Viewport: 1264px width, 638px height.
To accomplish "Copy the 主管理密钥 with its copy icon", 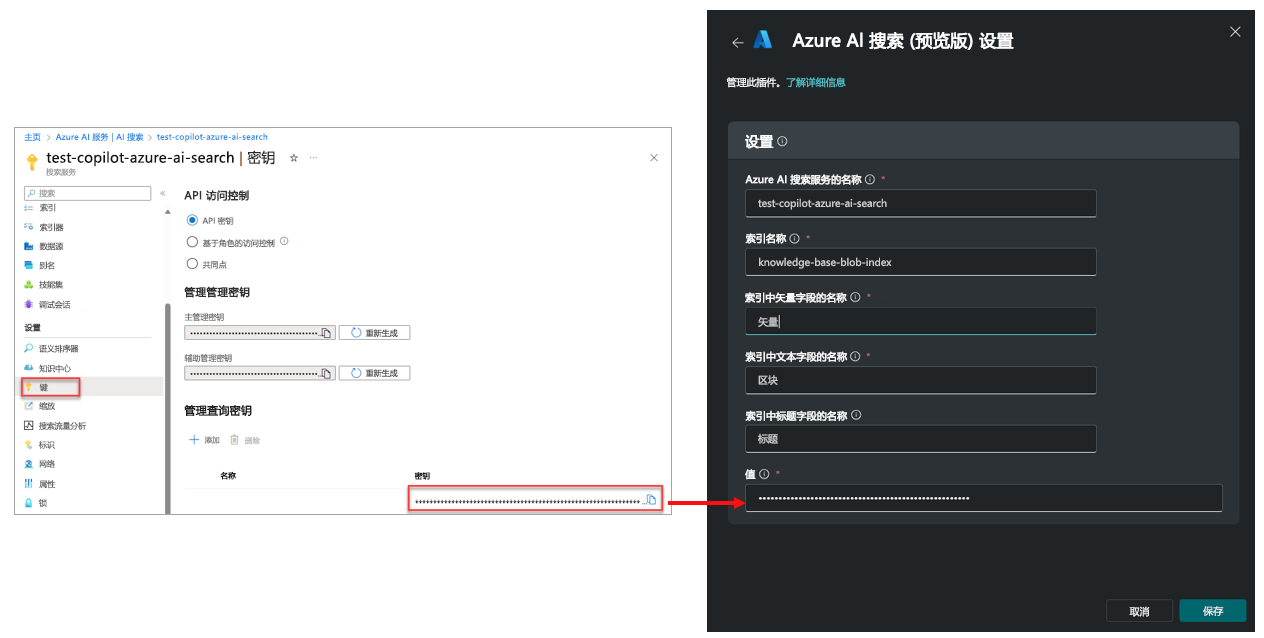I will pyautogui.click(x=328, y=333).
